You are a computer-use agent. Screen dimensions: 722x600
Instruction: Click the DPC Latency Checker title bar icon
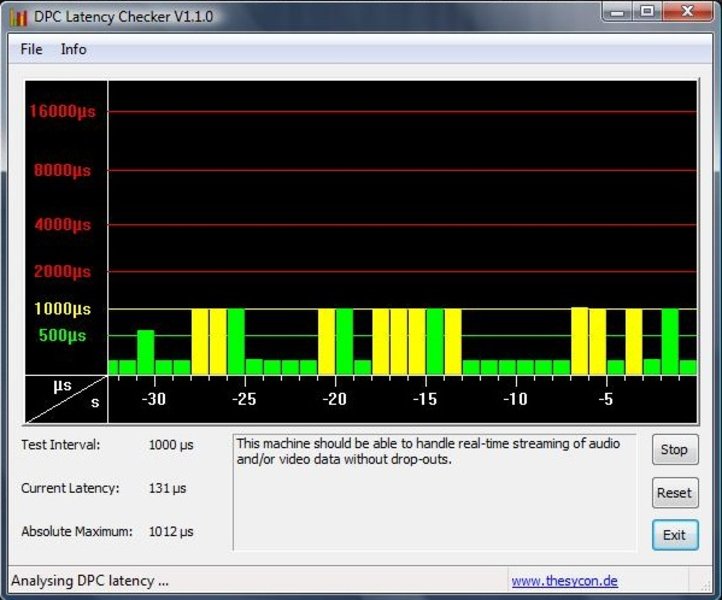(18, 16)
